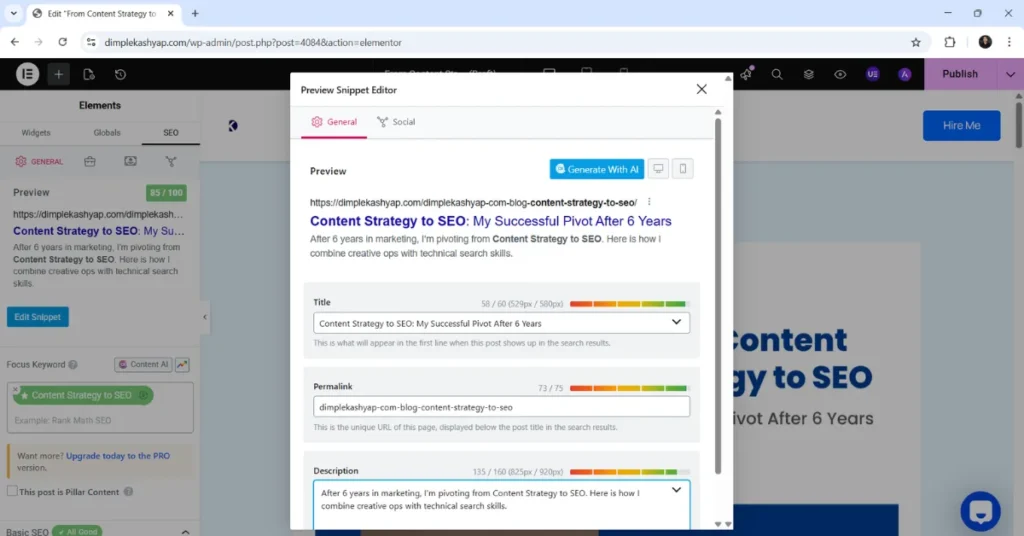The width and height of the screenshot is (1024, 536).
Task: Reload the page
Action: [x=63, y=42]
